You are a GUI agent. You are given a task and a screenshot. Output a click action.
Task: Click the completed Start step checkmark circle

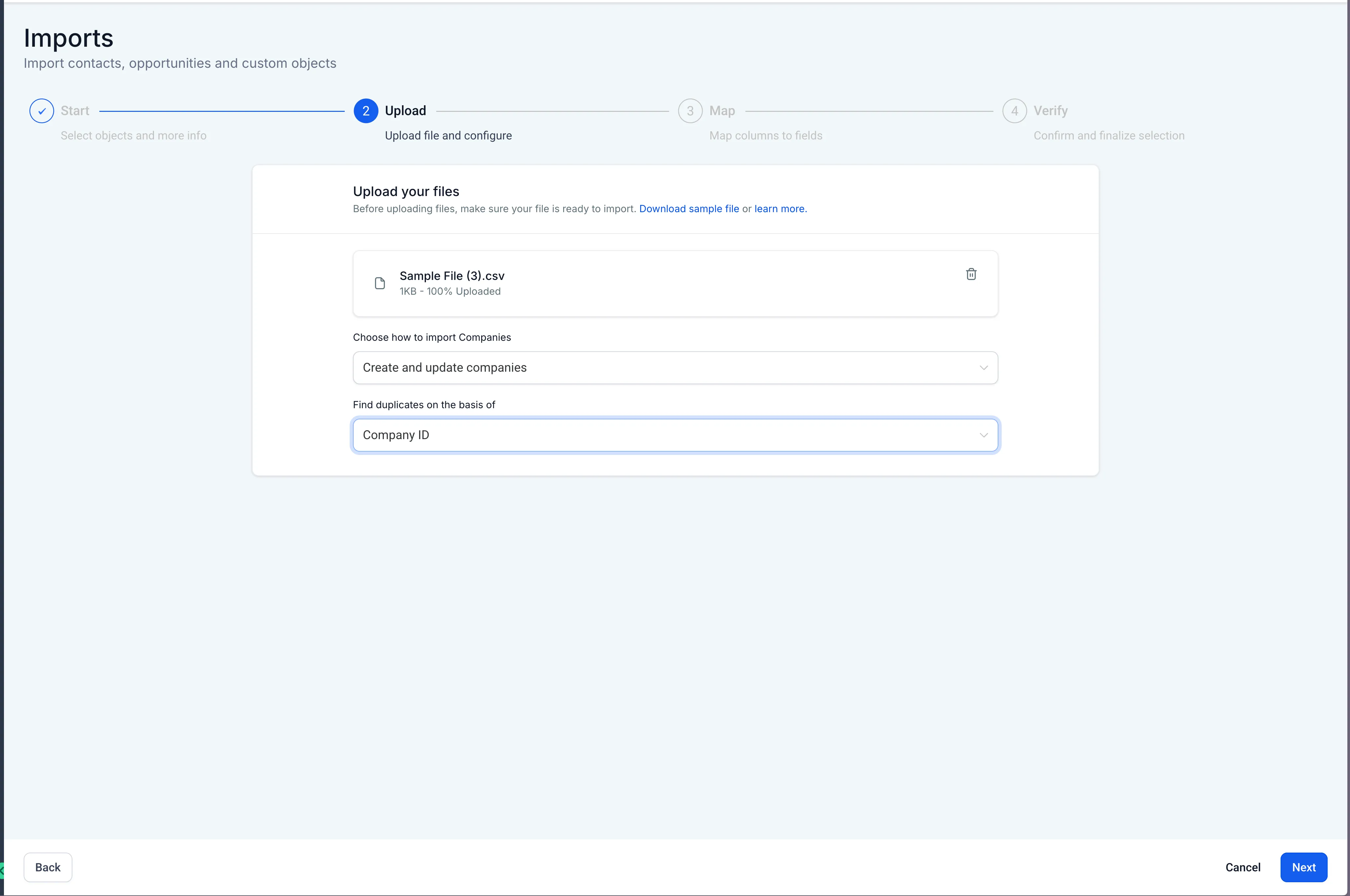pyautogui.click(x=40, y=110)
